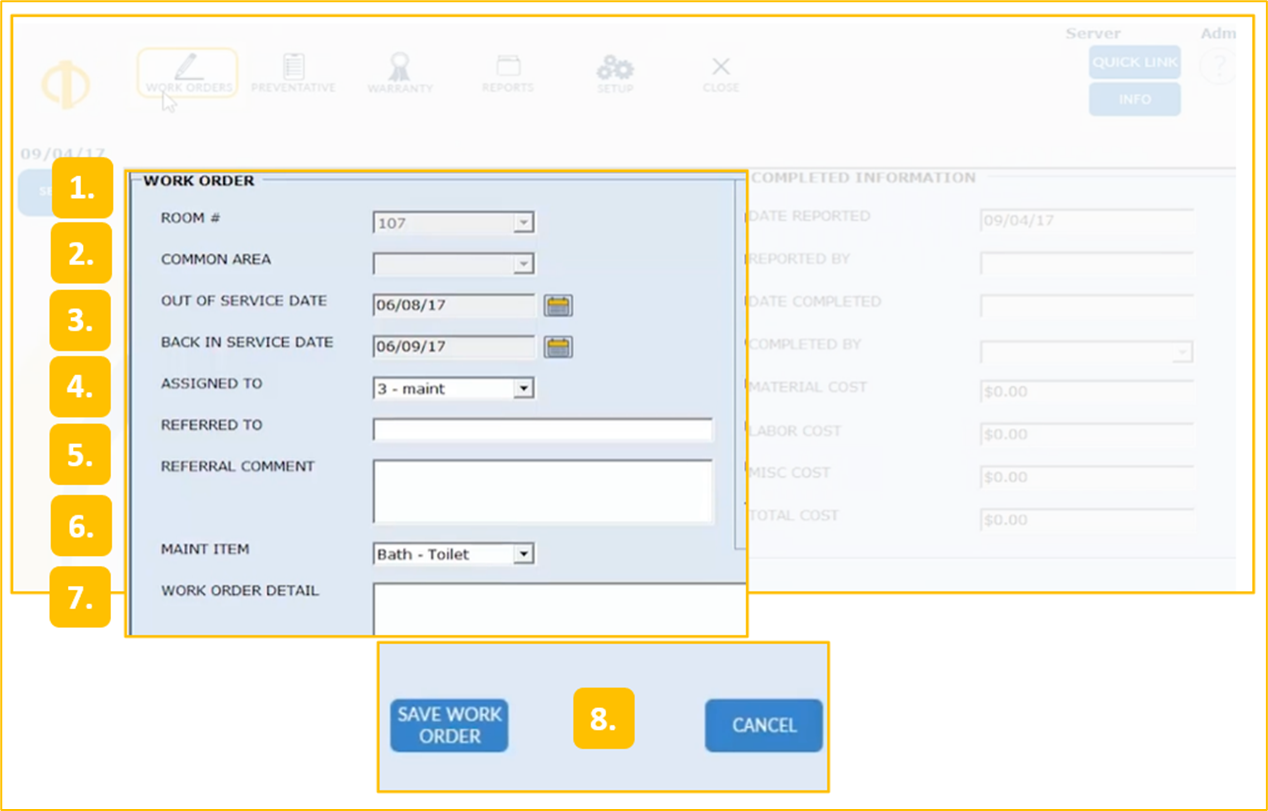
Task: Open calendar for Back in Service Date
Action: click(x=558, y=347)
